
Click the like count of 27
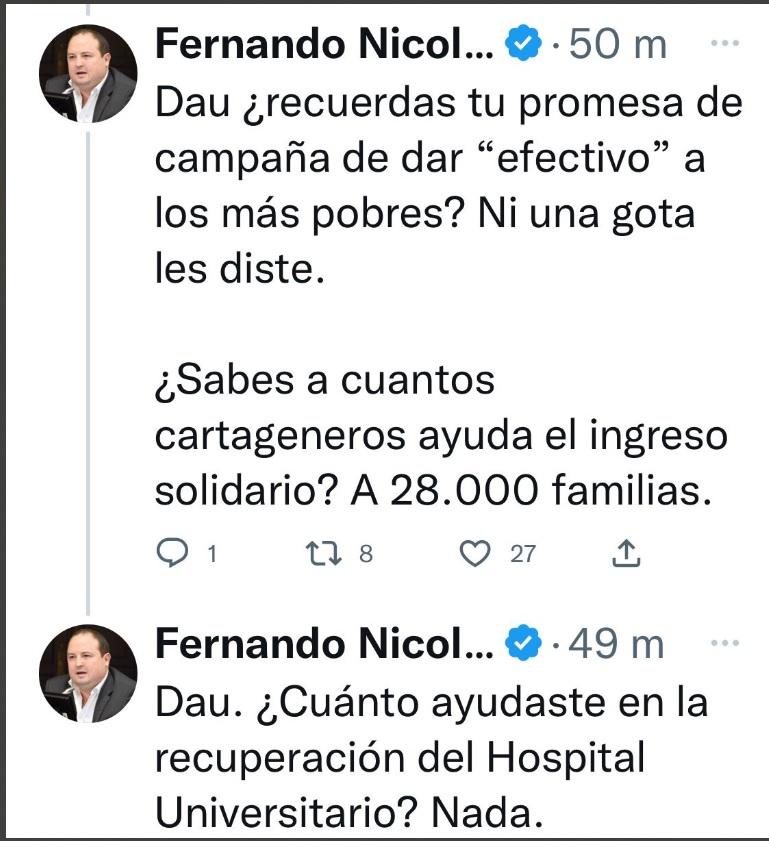(x=523, y=554)
